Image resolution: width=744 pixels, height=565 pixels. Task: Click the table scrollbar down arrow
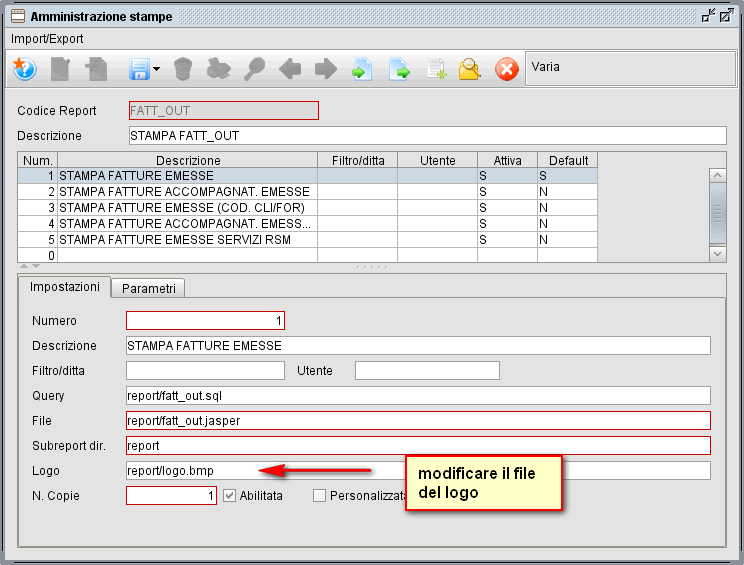pyautogui.click(x=717, y=254)
